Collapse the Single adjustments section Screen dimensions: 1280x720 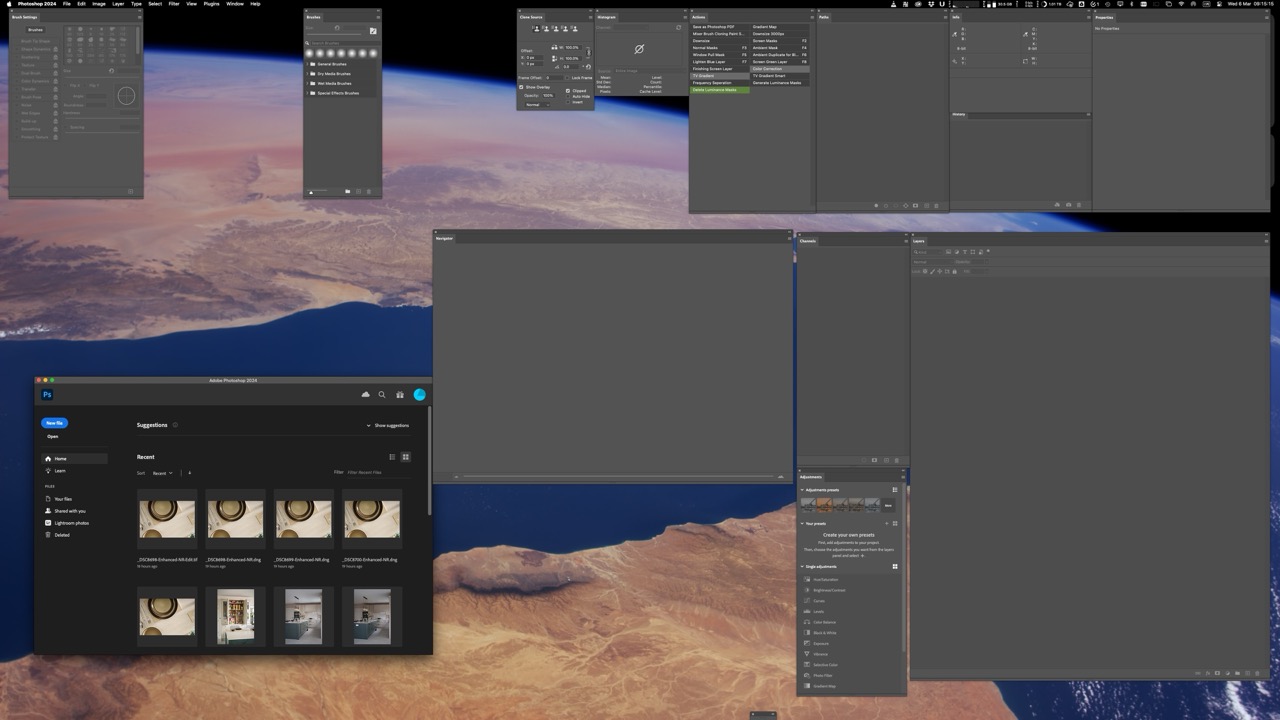(802, 566)
